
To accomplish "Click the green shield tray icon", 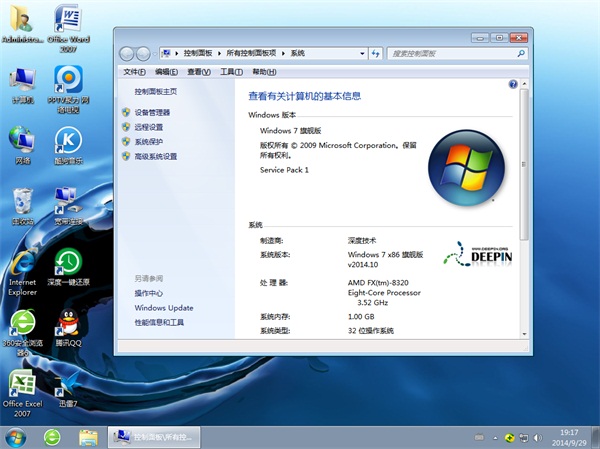I will (509, 438).
